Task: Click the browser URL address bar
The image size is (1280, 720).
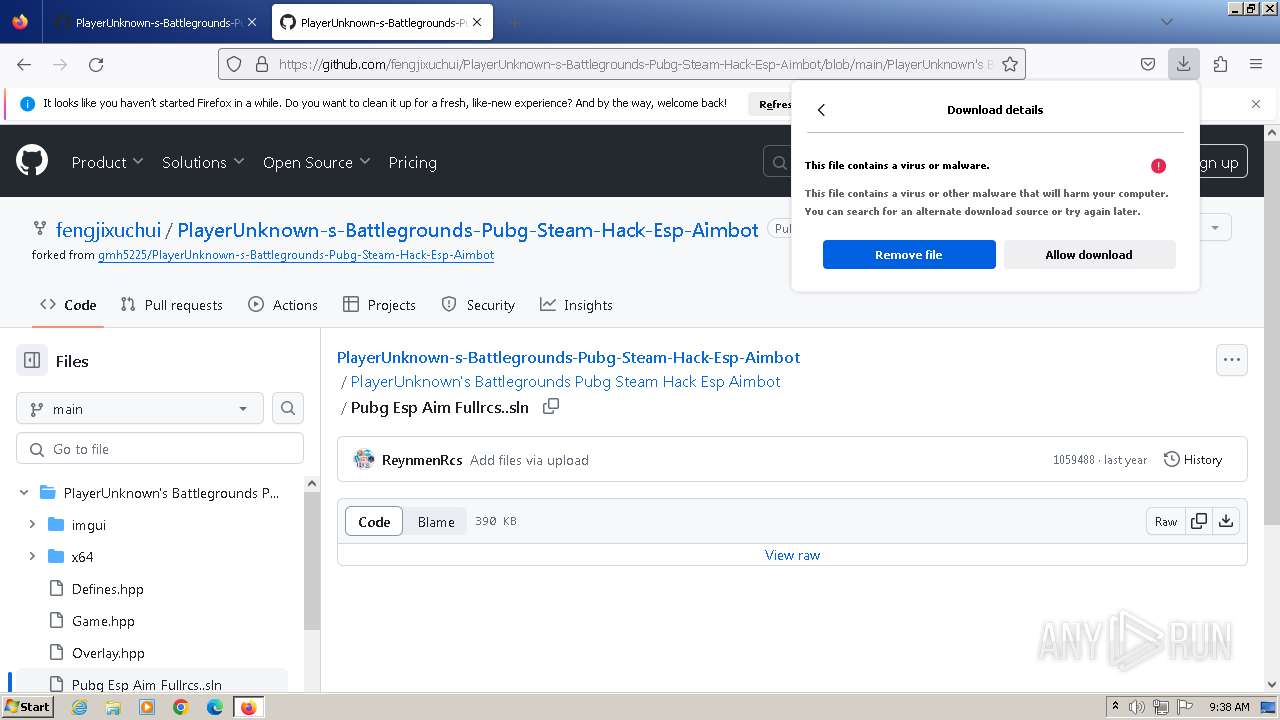Action: (635, 64)
